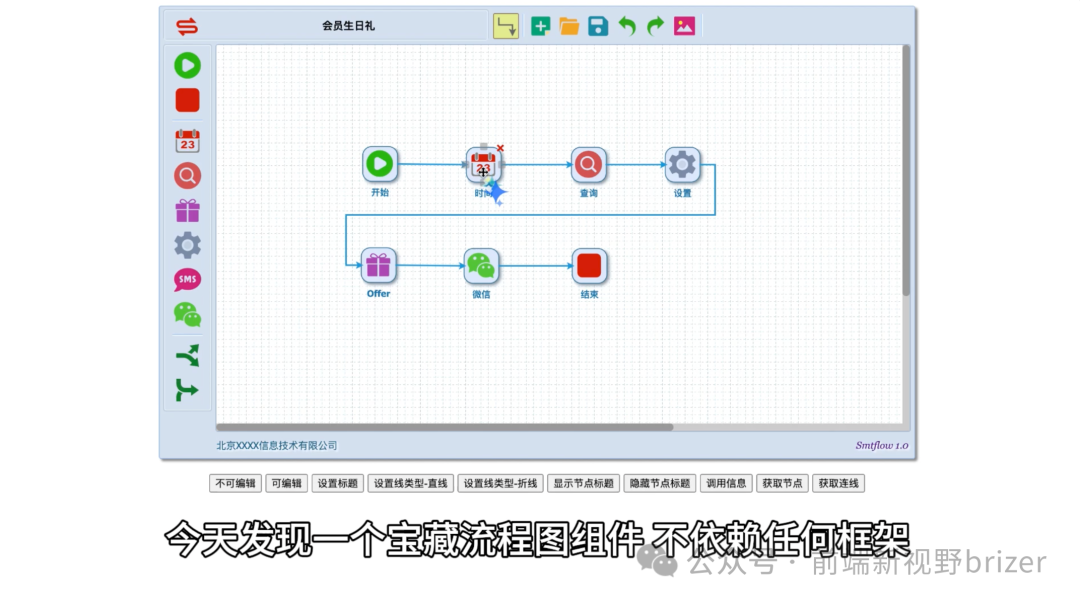The image size is (1080, 605).
Task: Select the 设置 settings node on canvas
Action: click(x=682, y=165)
